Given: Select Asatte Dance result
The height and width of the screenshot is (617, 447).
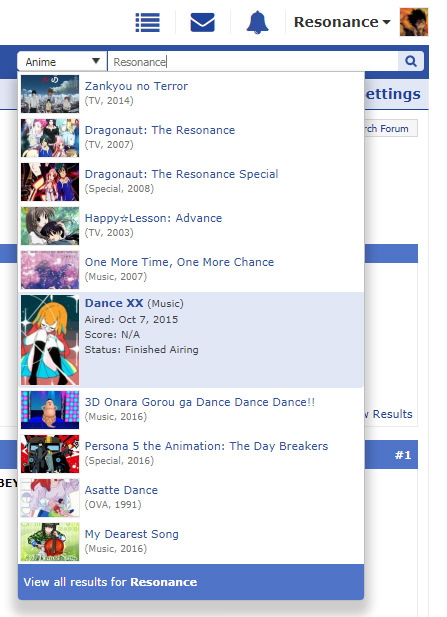Looking at the screenshot, I should 191,498.
